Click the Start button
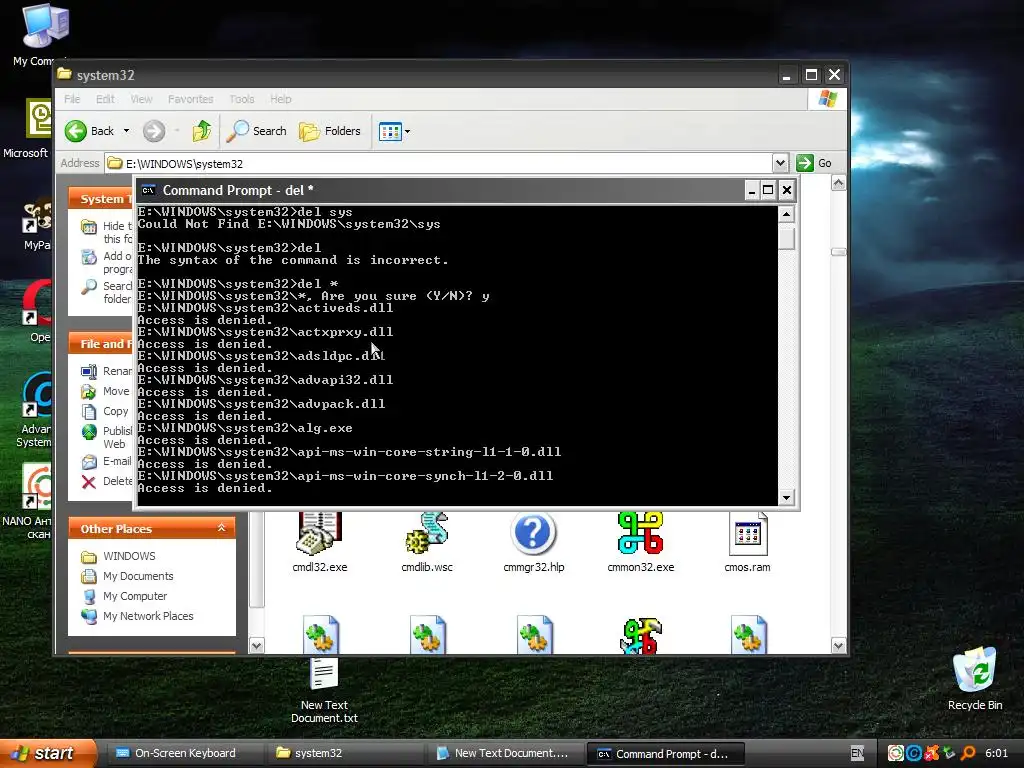 click(48, 753)
